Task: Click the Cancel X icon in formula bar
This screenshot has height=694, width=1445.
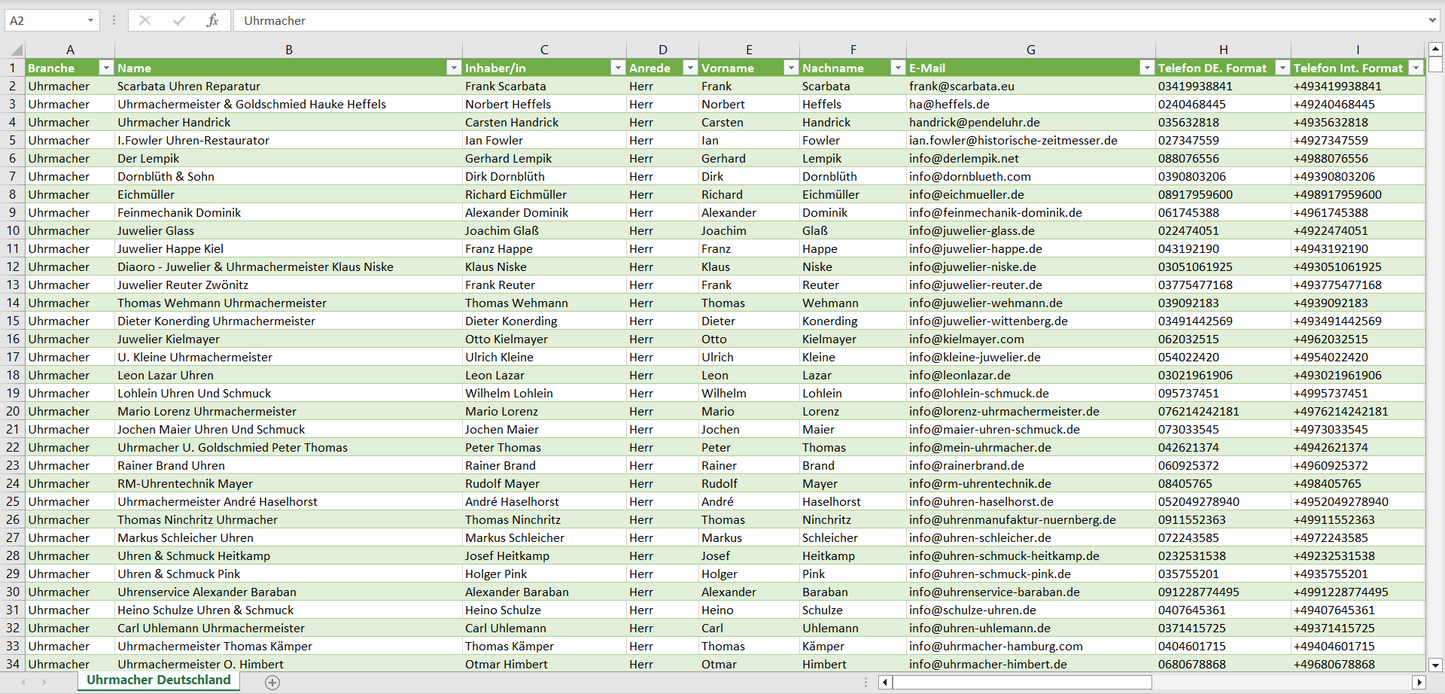Action: click(145, 20)
